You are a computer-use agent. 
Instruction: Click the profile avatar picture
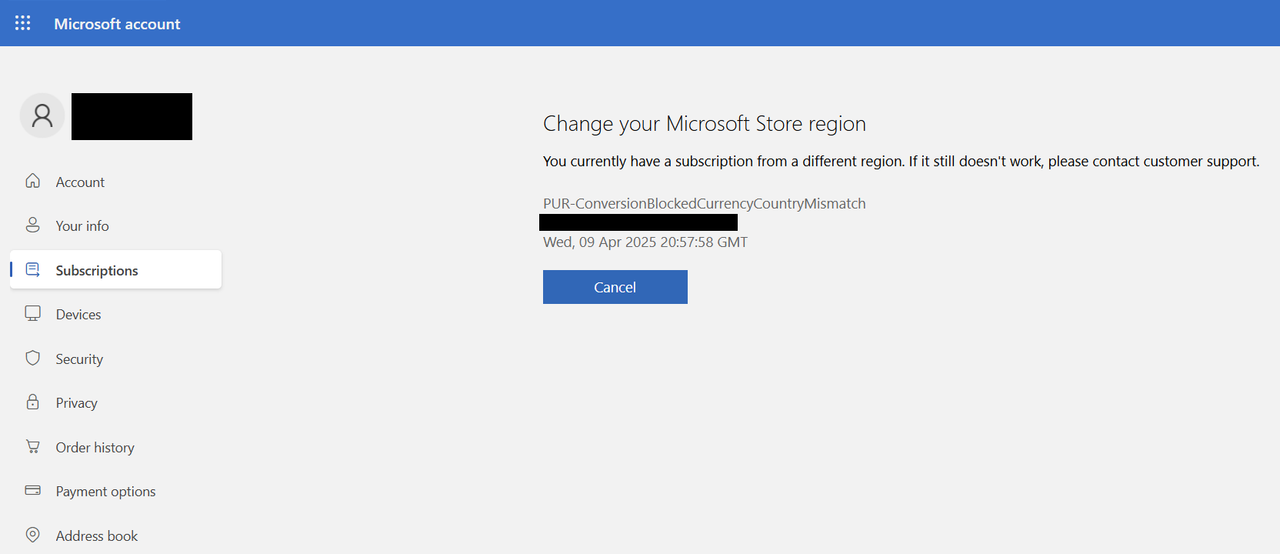[x=42, y=116]
